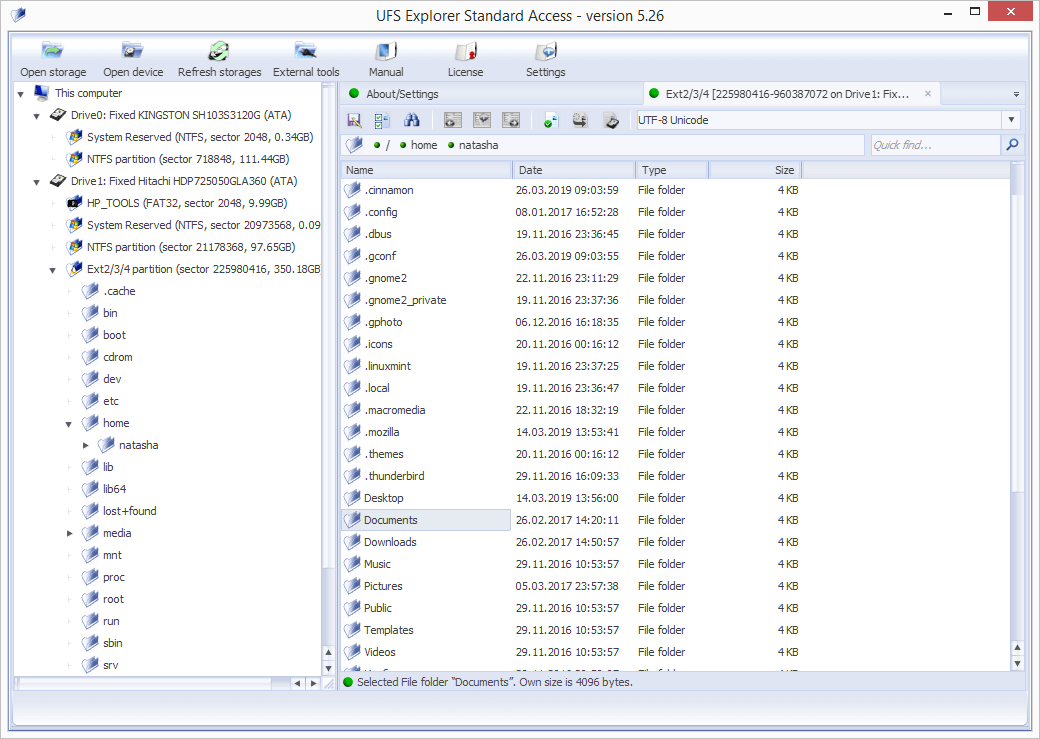Click the License icon

click(x=465, y=52)
